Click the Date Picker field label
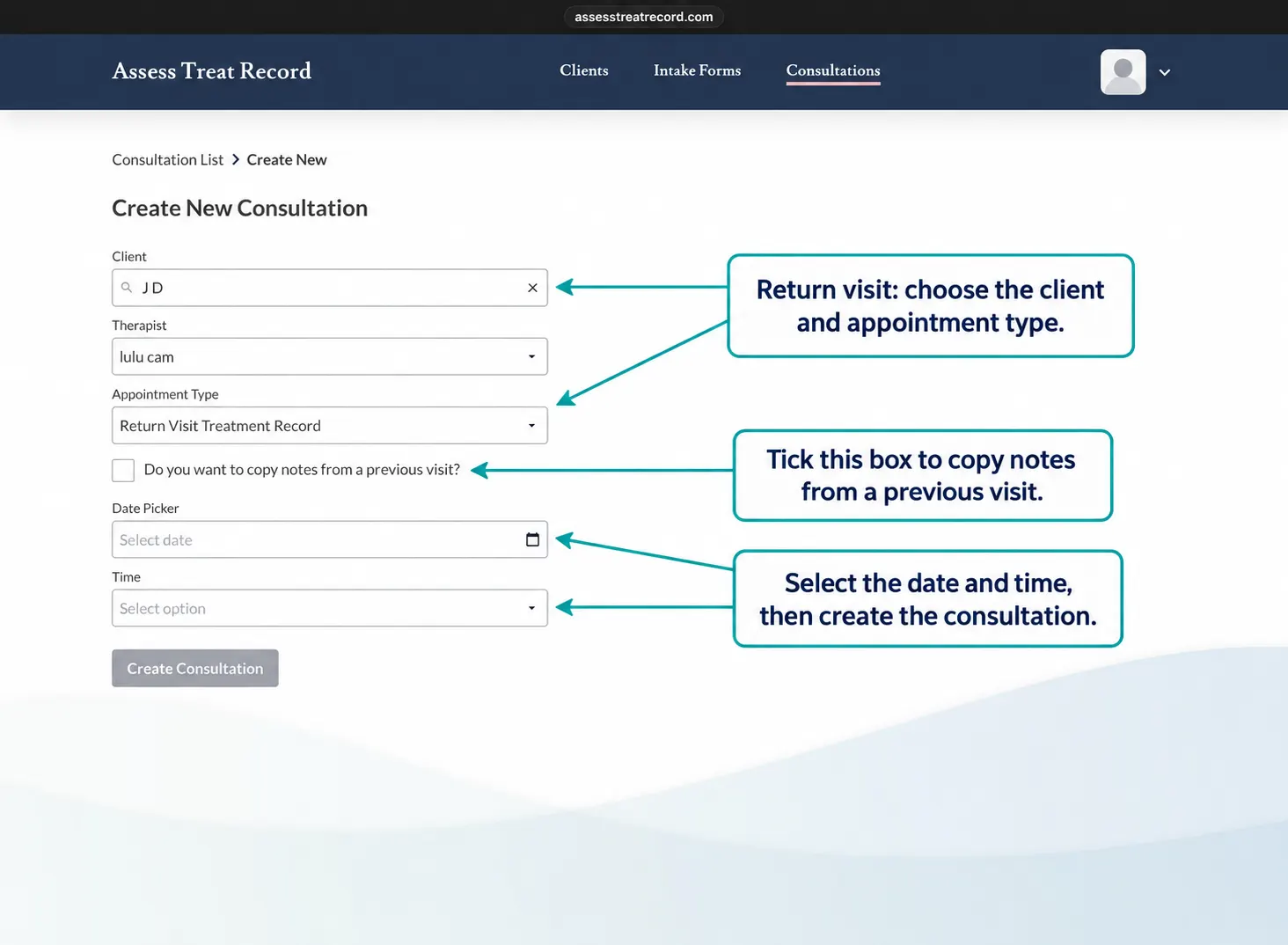This screenshot has height=945, width=1288. coord(145,509)
